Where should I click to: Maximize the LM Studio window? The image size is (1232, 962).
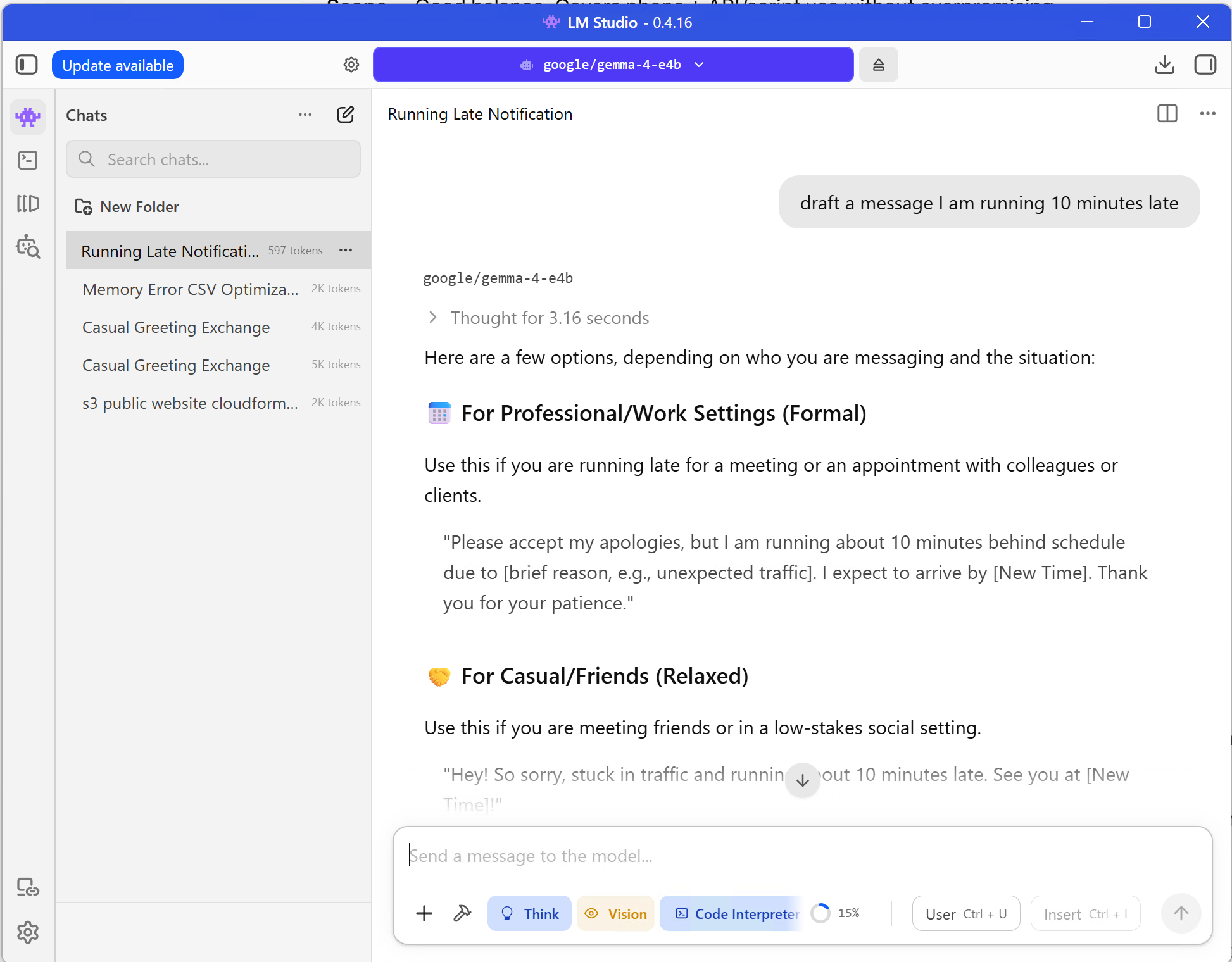[1145, 22]
